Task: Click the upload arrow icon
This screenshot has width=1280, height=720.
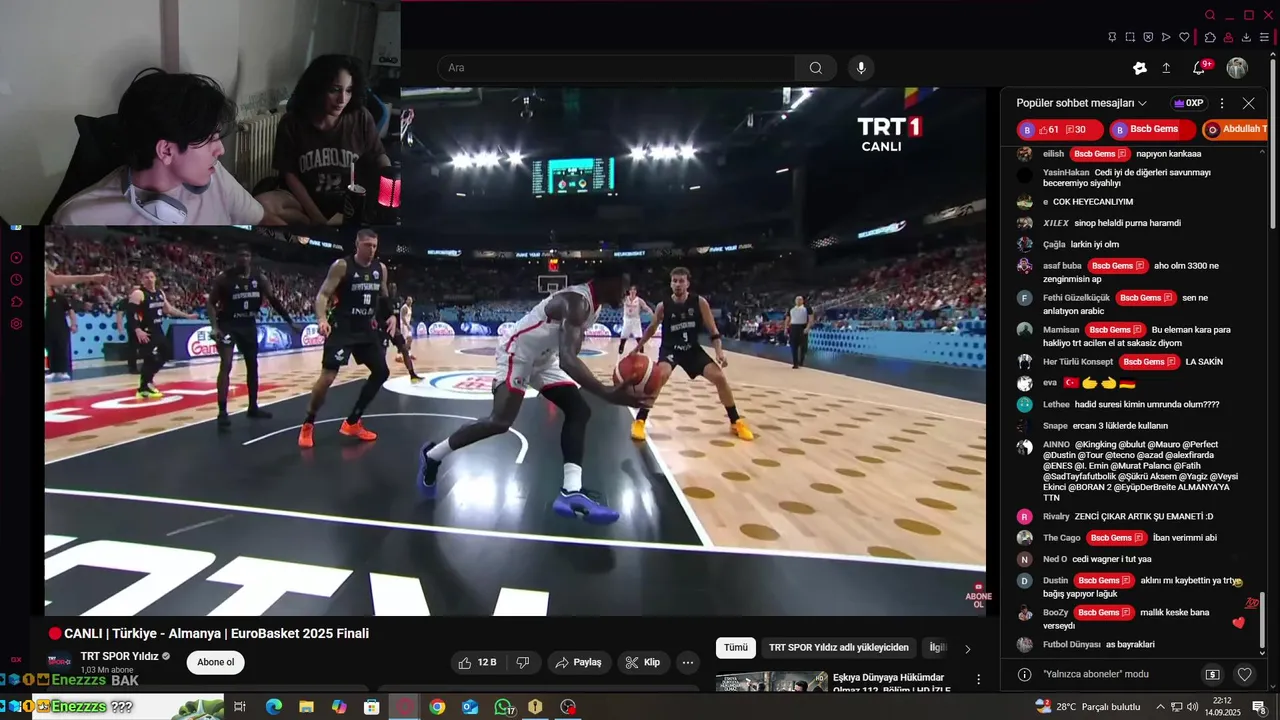Action: (1166, 68)
